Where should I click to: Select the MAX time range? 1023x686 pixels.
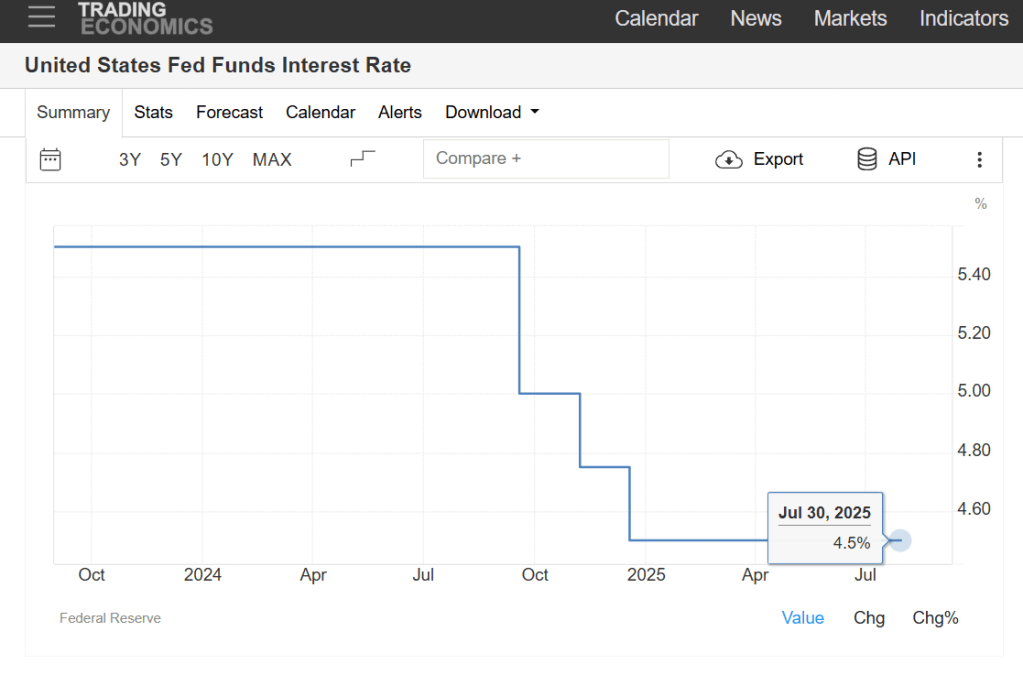[272, 159]
